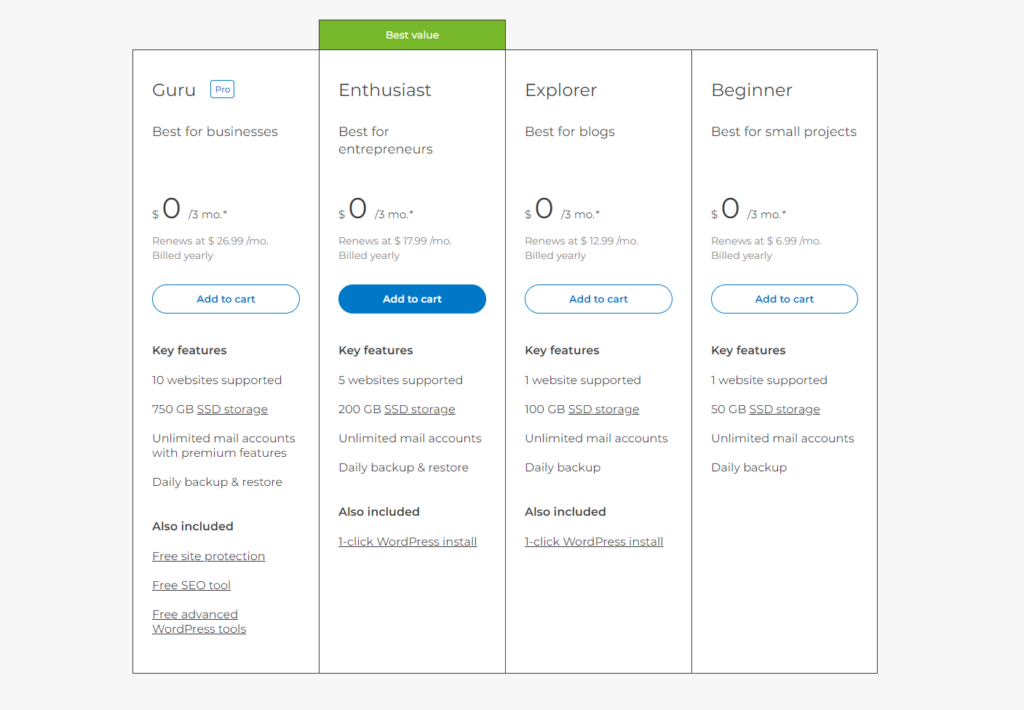Click Explorer 'Daily backup' text
The image size is (1024, 710).
[x=562, y=468]
